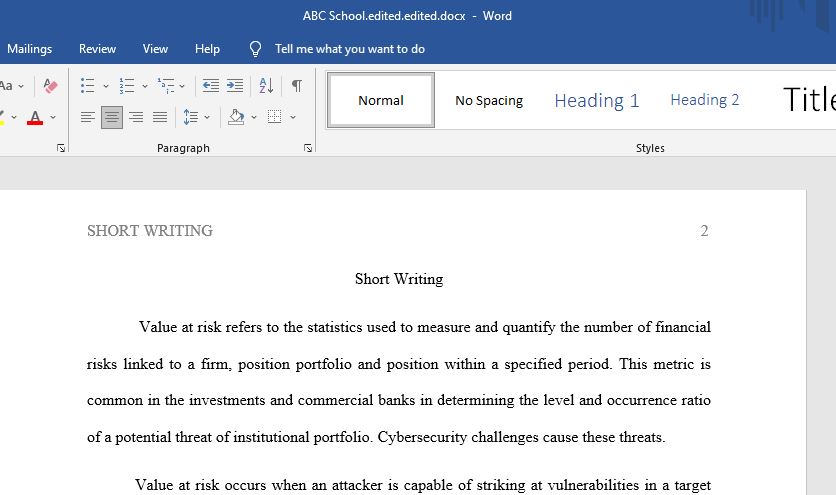Screen dimensions: 836x495
Task: Click the sentence Cybersecurity challenges cause these threats
Action: point(521,437)
